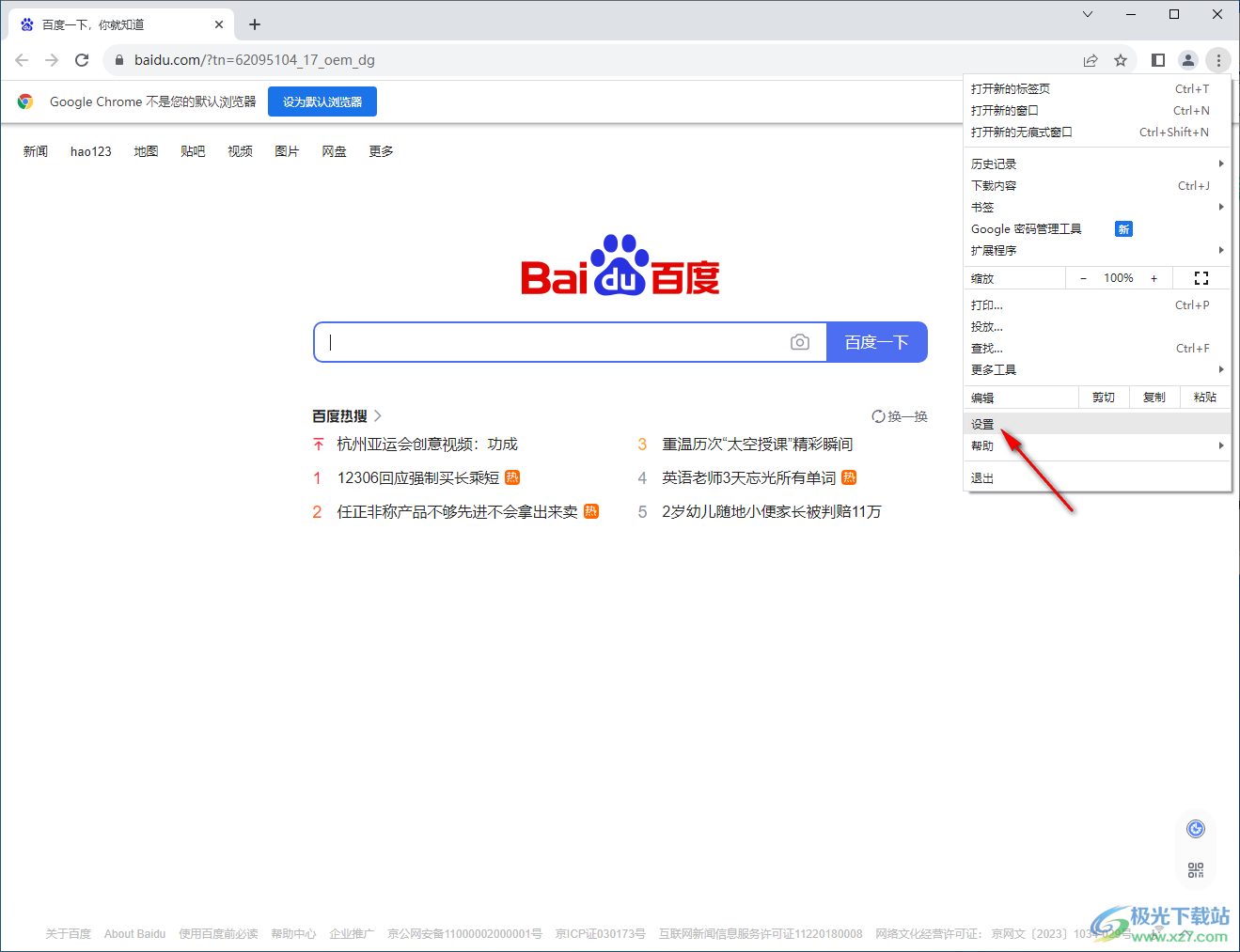Expand the 更多工具 submenu
Screen dimensions: 1240x952
coord(1098,369)
